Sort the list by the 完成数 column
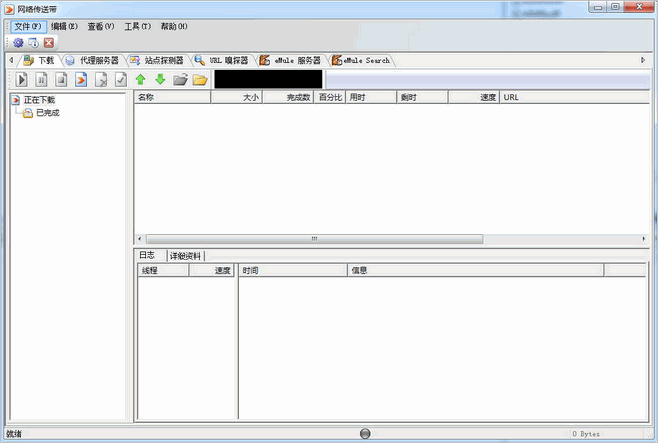This screenshot has width=658, height=443. click(288, 97)
